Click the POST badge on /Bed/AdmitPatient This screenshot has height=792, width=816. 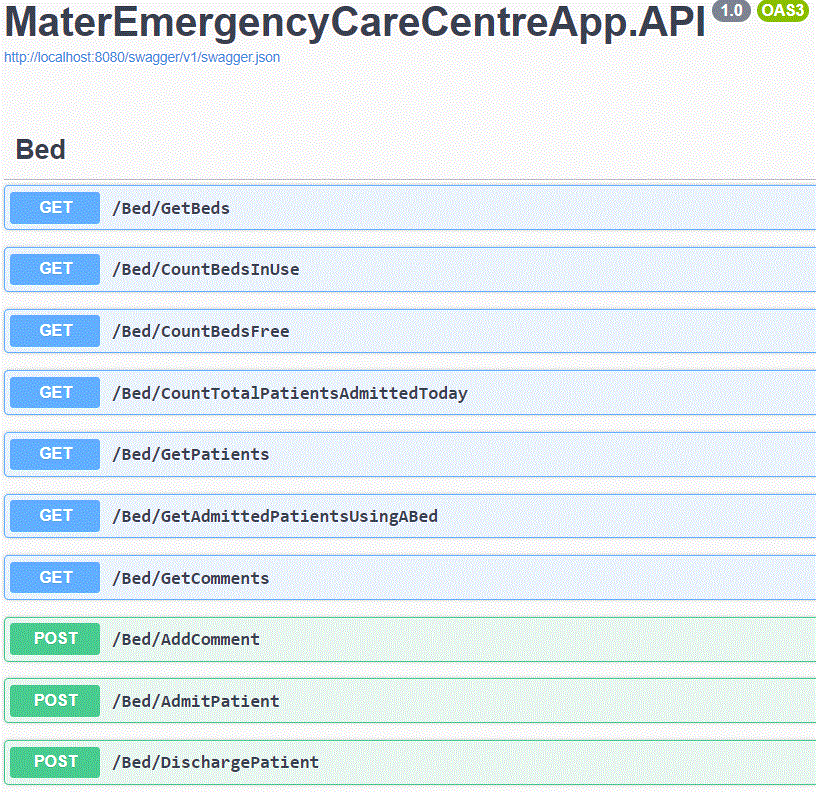pos(53,700)
